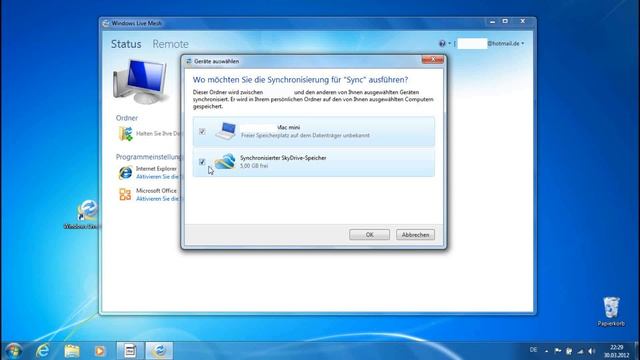The height and width of the screenshot is (360, 640).
Task: Uncheck the Mac mini device checkbox
Action: [202, 131]
